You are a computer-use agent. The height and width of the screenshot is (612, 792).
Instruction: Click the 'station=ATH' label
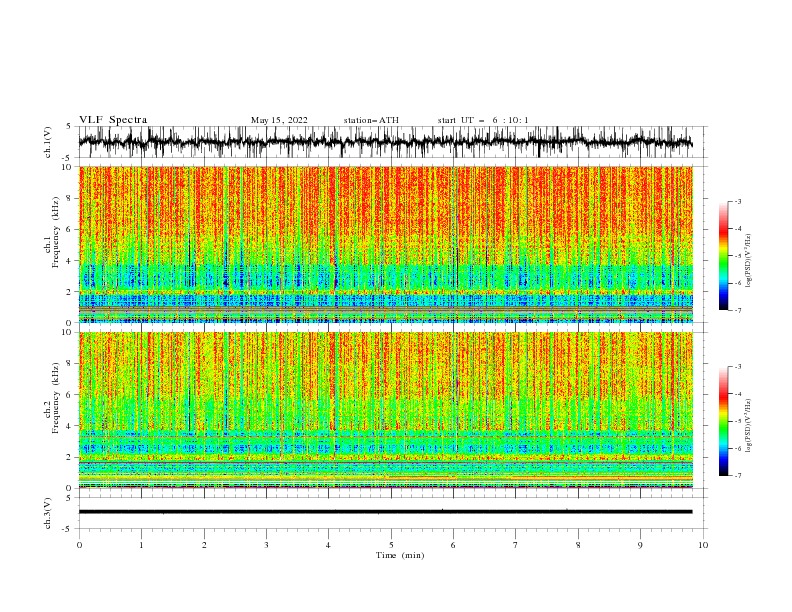(x=371, y=120)
